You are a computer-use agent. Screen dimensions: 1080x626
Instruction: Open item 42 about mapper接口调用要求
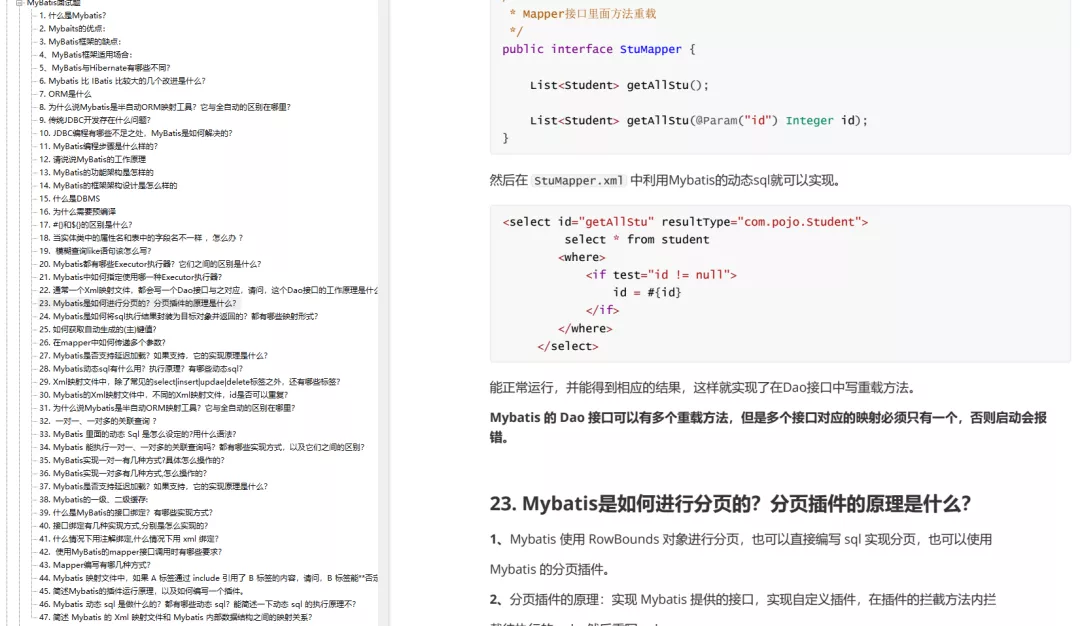tap(130, 552)
